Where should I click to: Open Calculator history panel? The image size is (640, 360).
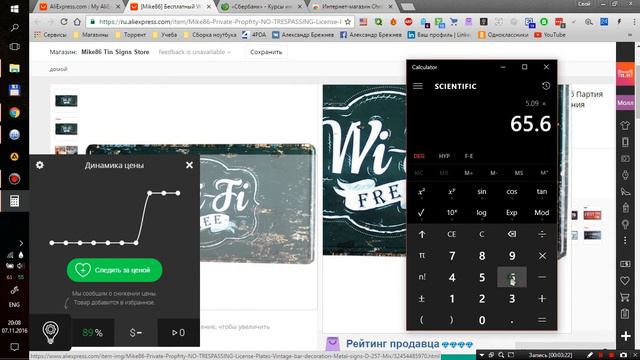[546, 86]
